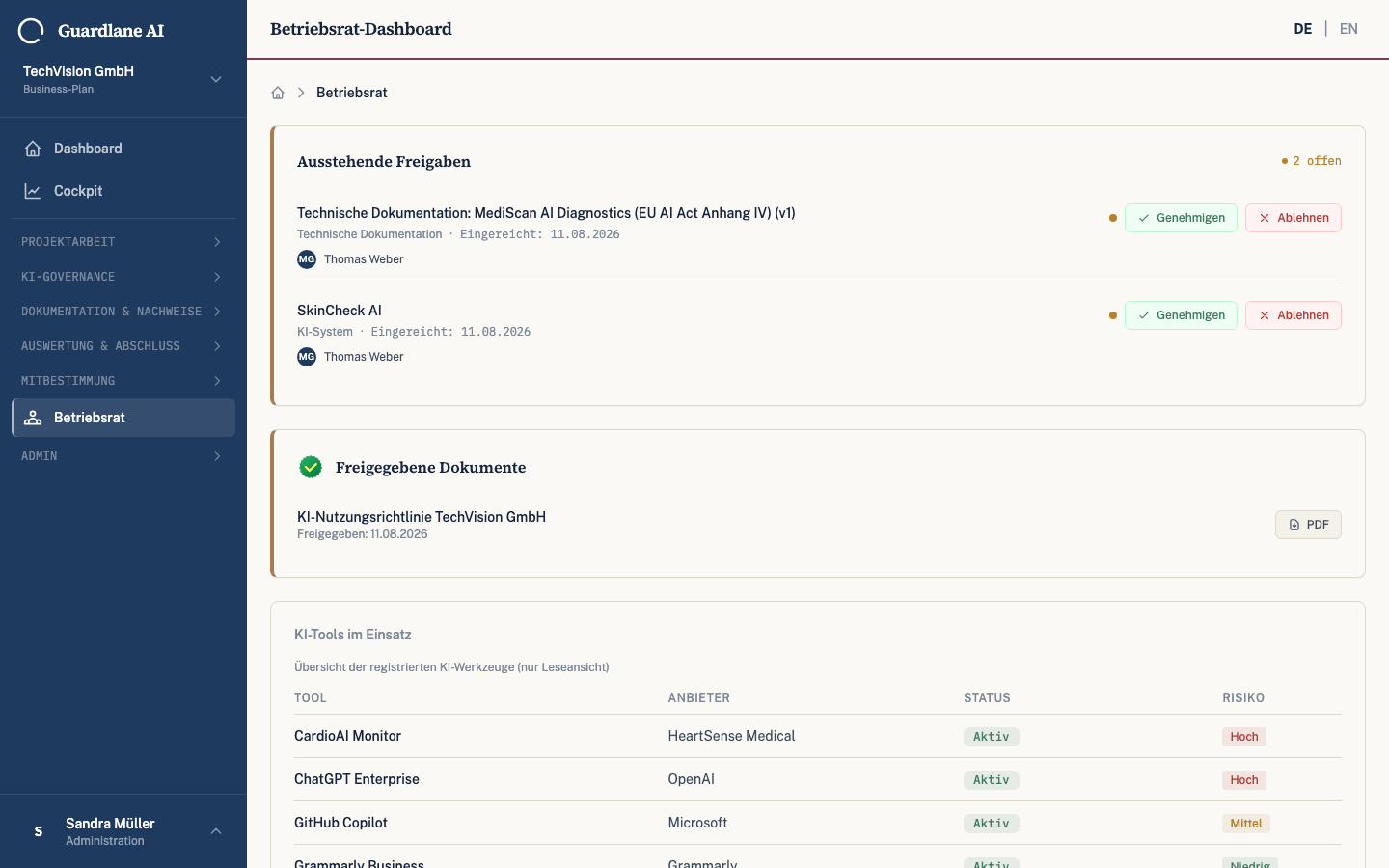
Task: Reject the MediScan AI Diagnostics documentation
Action: 1294,218
